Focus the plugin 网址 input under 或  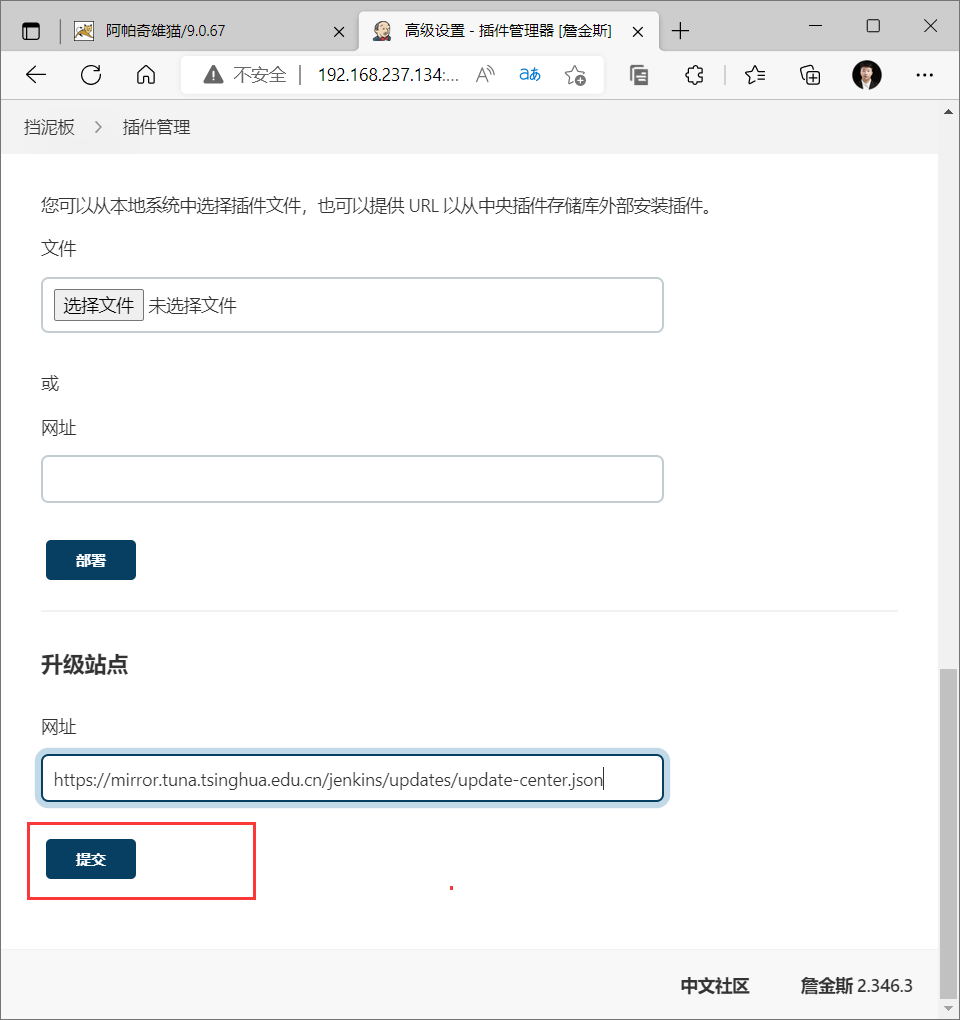pos(353,479)
